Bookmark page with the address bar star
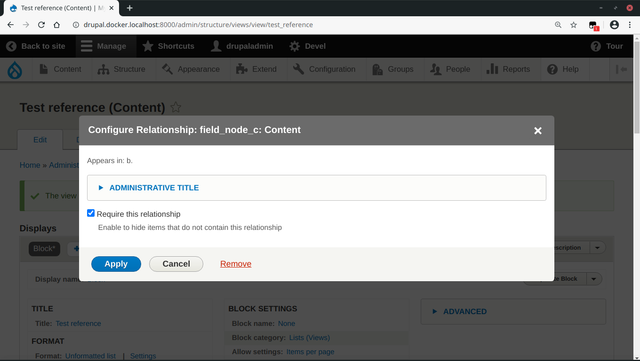Viewport: 640px width, 361px height. click(573, 25)
